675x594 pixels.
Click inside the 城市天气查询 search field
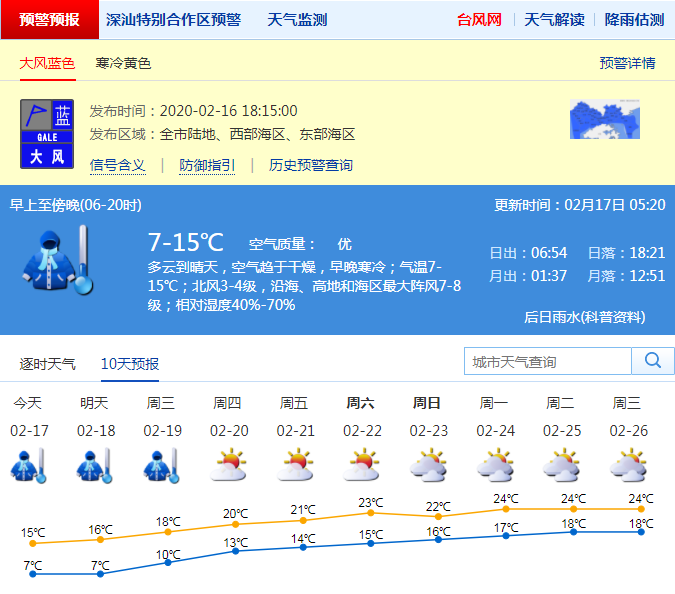pyautogui.click(x=548, y=361)
